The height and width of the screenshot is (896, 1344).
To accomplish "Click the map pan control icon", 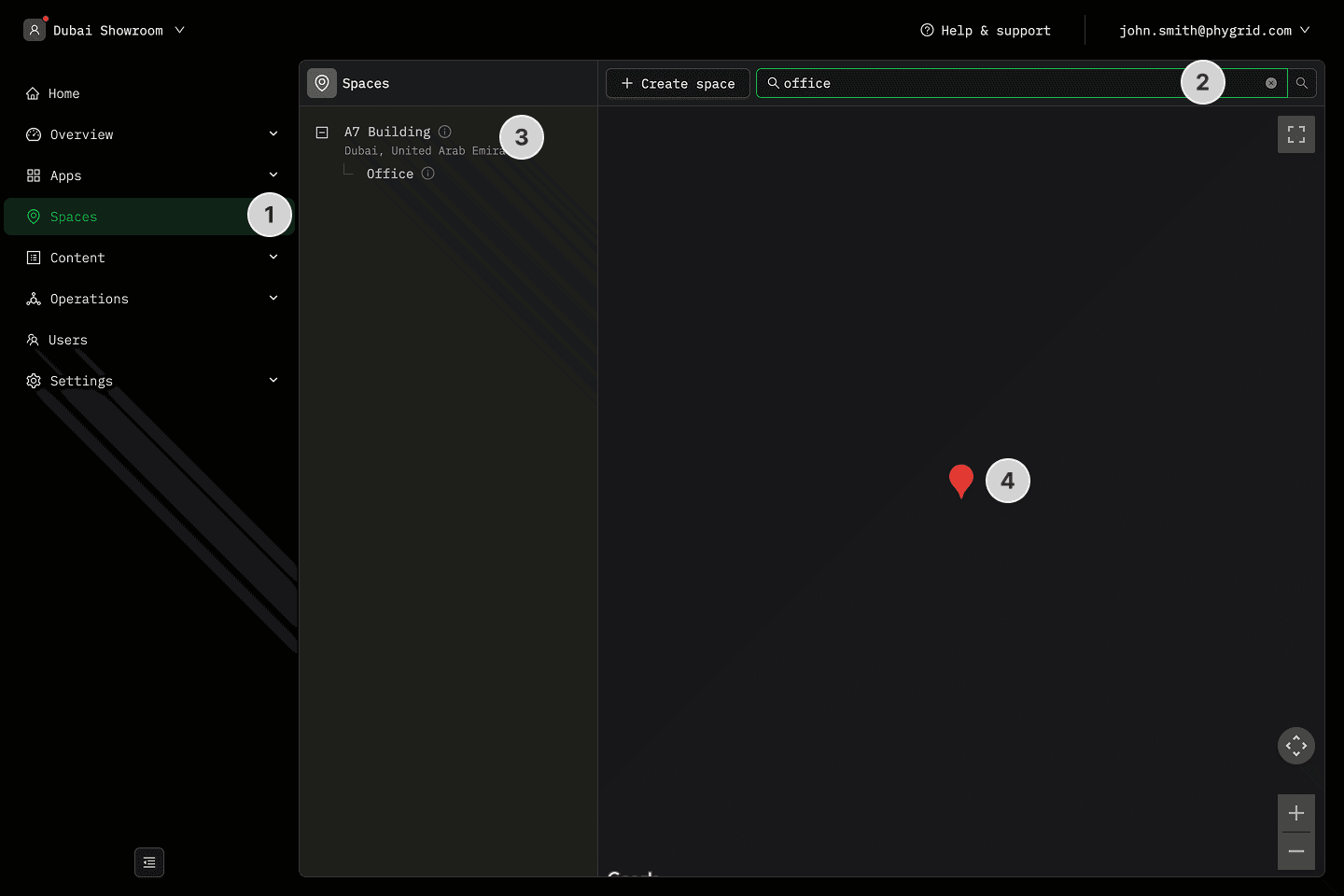I will 1295,746.
